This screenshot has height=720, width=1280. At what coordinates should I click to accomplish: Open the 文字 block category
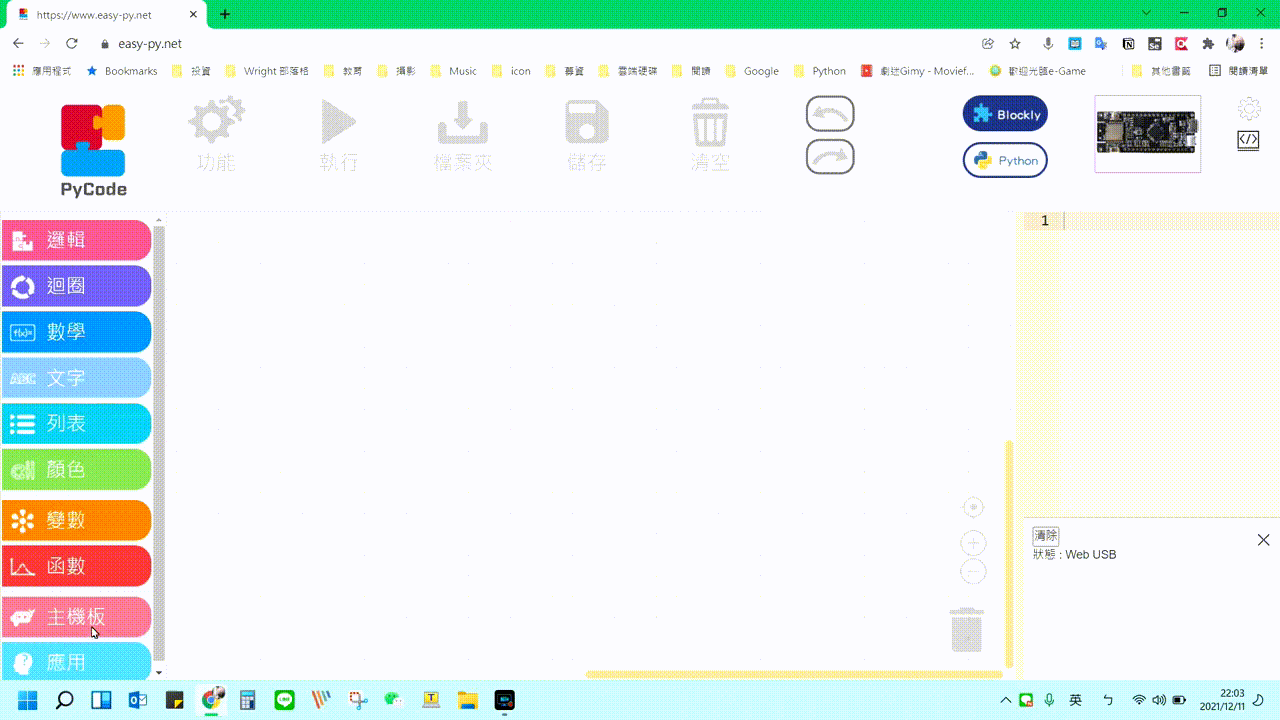[x=76, y=378]
